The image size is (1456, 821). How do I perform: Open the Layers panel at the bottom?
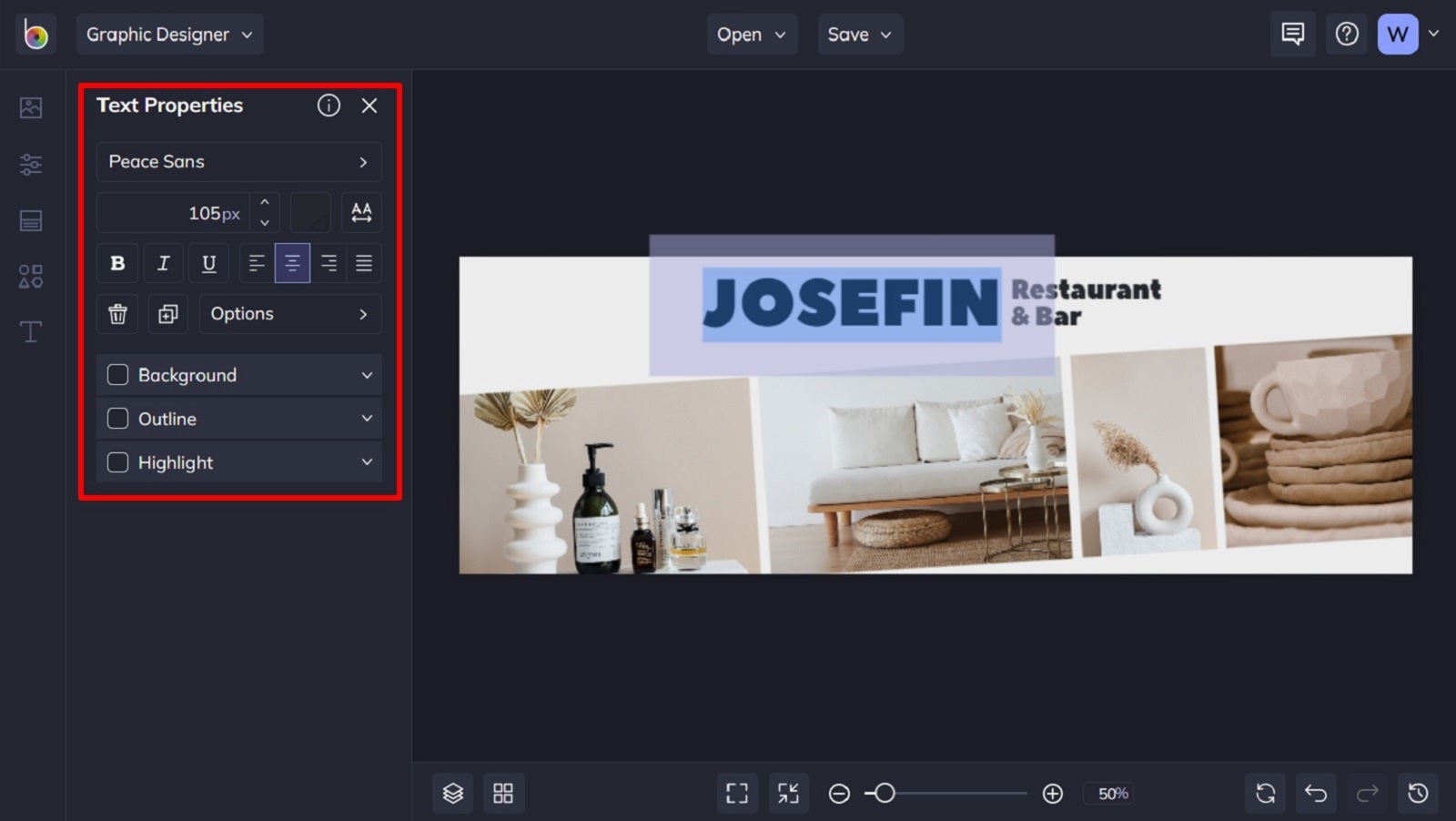[x=452, y=793]
